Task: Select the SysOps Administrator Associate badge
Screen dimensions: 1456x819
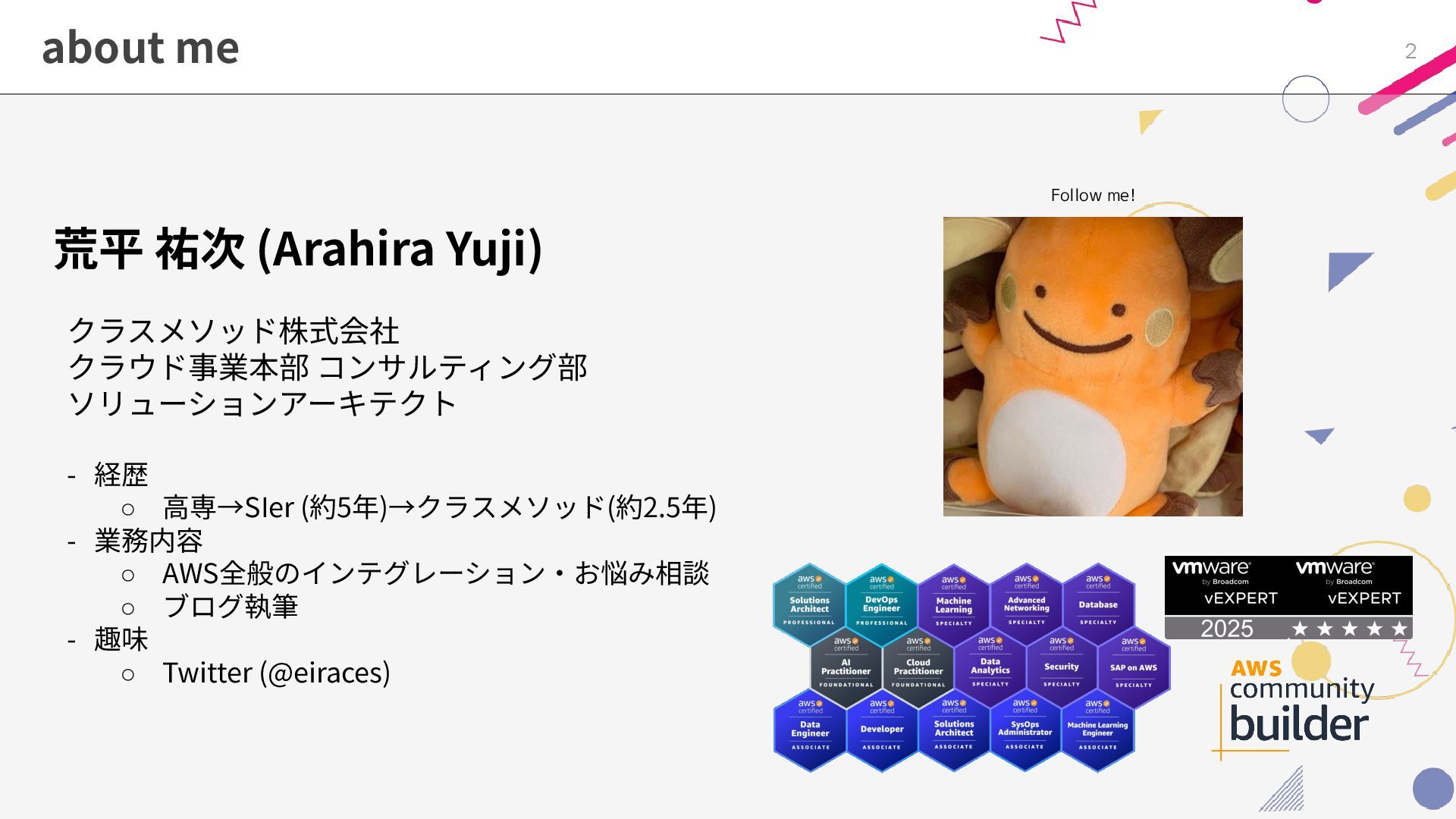Action: click(1025, 730)
